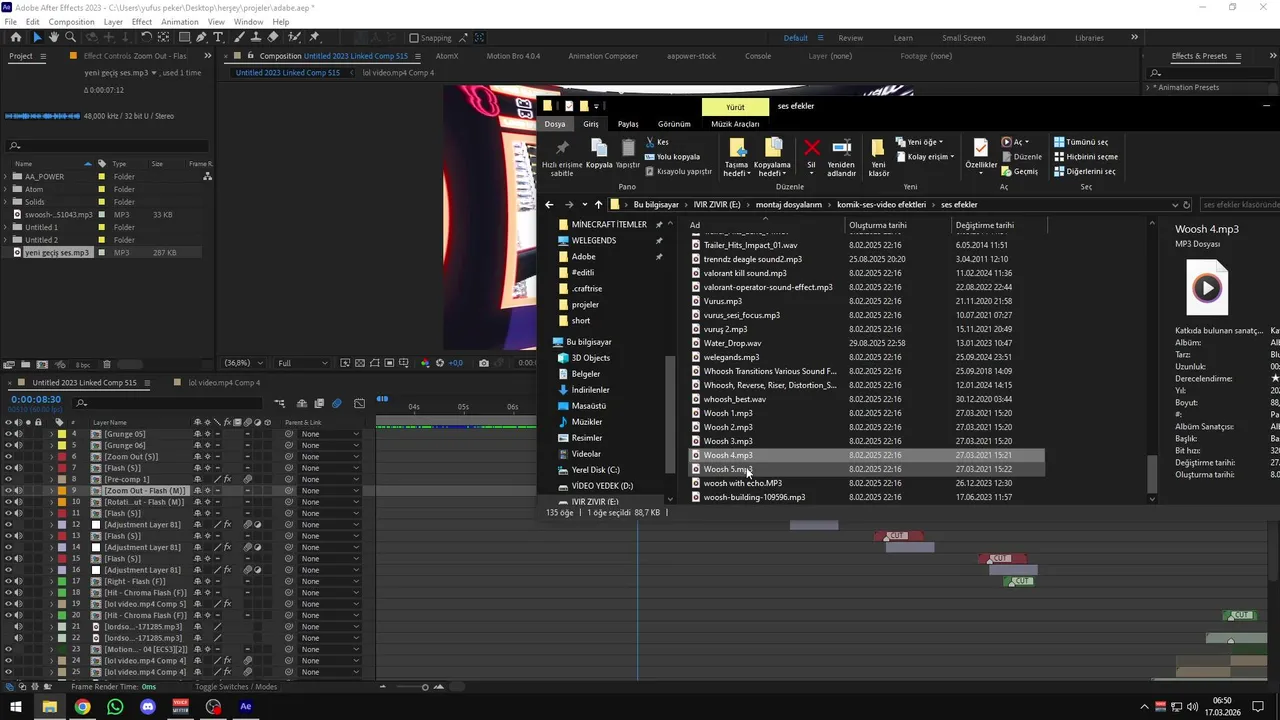Hide layer 24 lol video.mp4 Comp 4
The height and width of the screenshot is (720, 1280).
click(8, 661)
